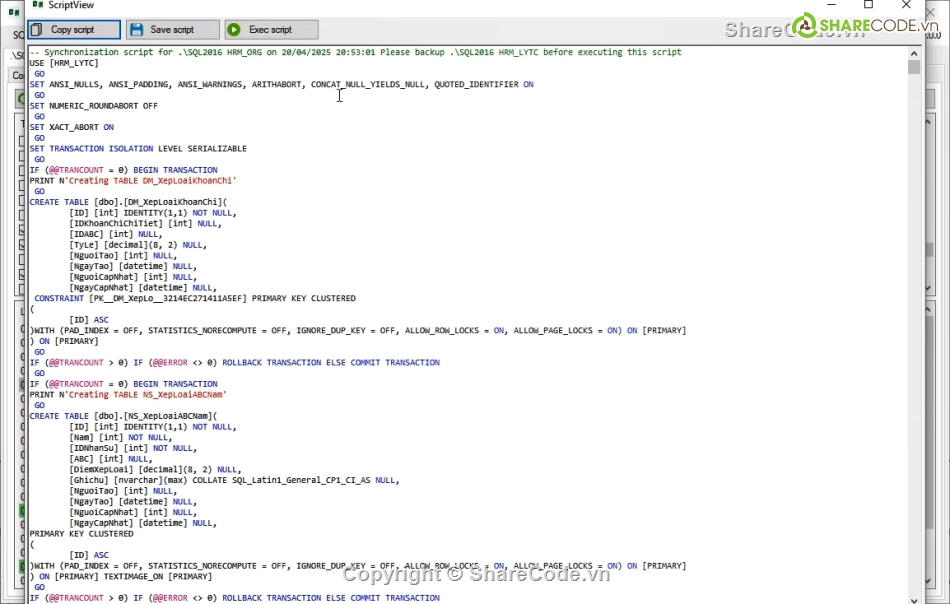Place cursor on USE [HRM_LYTC] line
This screenshot has height=604, width=950.
(x=64, y=63)
